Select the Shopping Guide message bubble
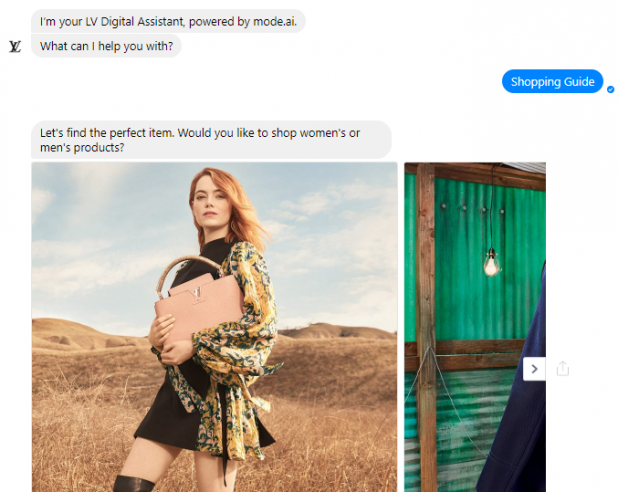This screenshot has width=618, height=492. 552,82
